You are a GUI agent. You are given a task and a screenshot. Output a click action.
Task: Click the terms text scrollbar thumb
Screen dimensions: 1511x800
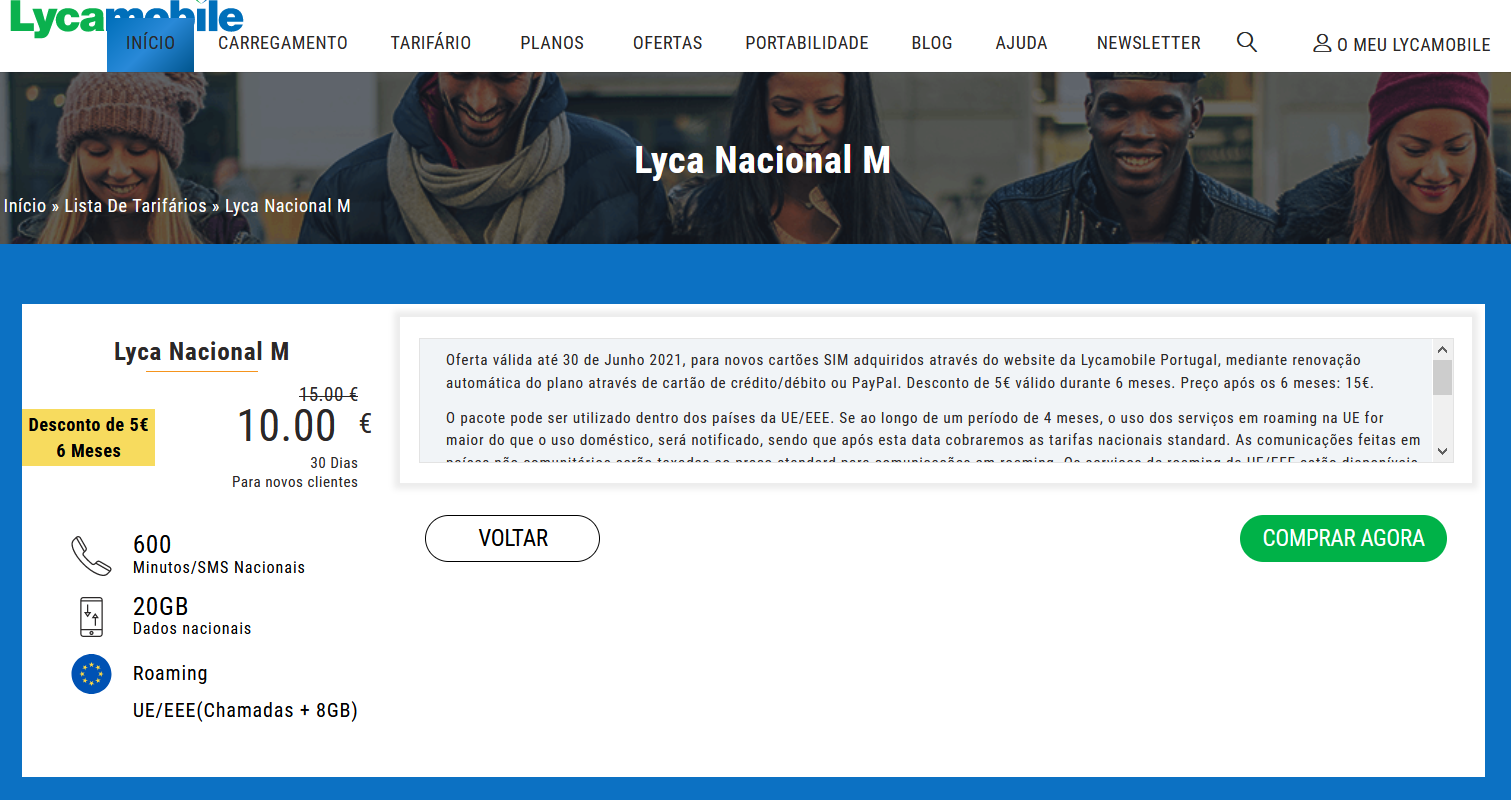coord(1442,378)
